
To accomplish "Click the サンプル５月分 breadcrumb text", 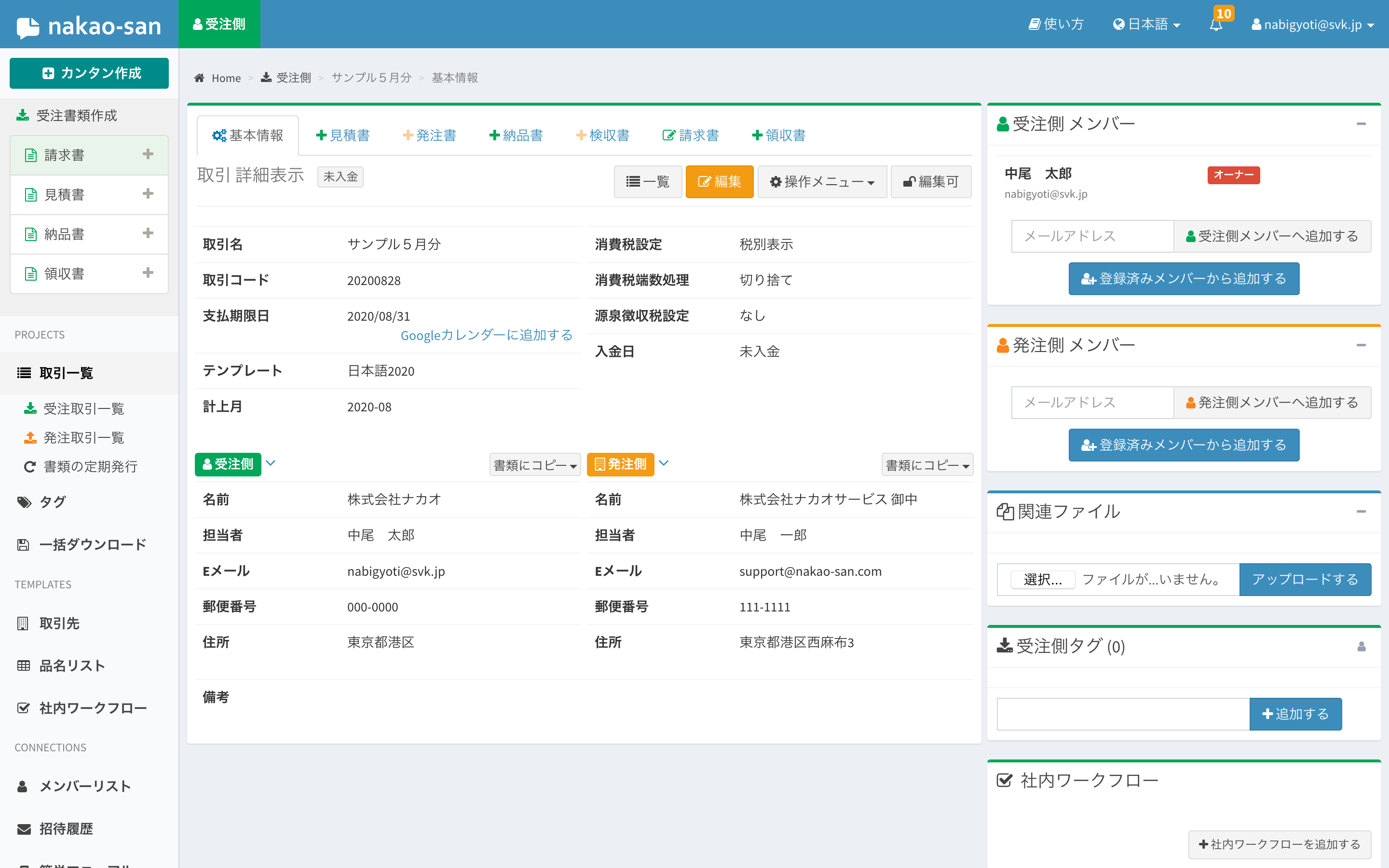I will tap(371, 78).
